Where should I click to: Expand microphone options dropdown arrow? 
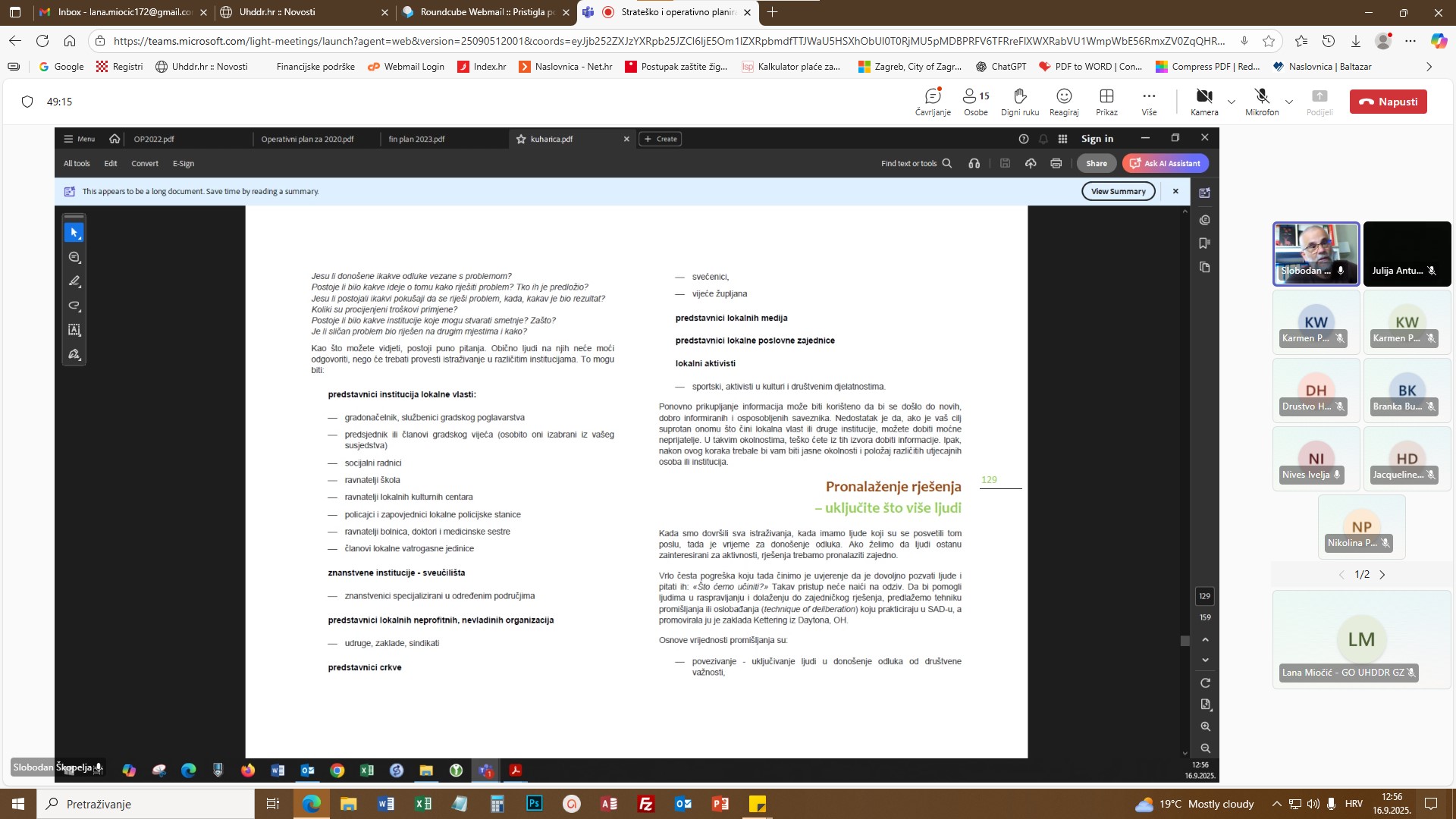[1289, 102]
